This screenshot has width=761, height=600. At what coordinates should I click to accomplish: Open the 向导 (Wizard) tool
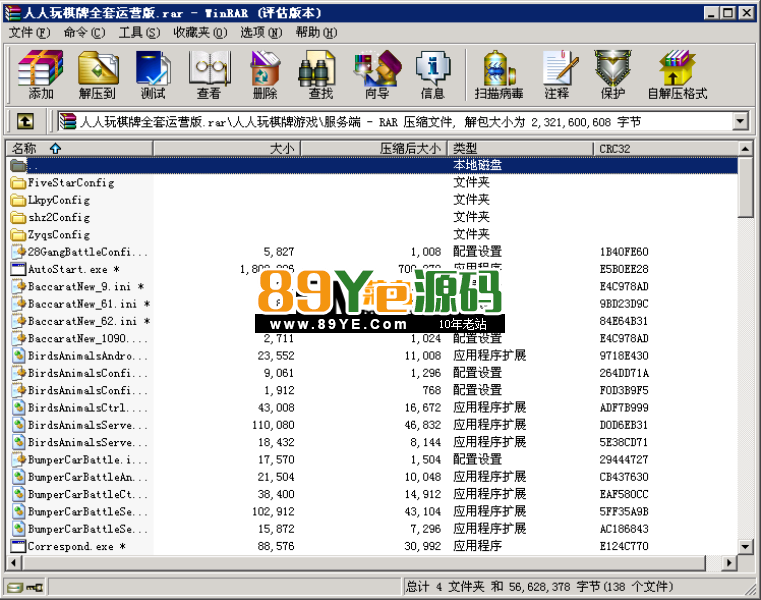pyautogui.click(x=376, y=75)
